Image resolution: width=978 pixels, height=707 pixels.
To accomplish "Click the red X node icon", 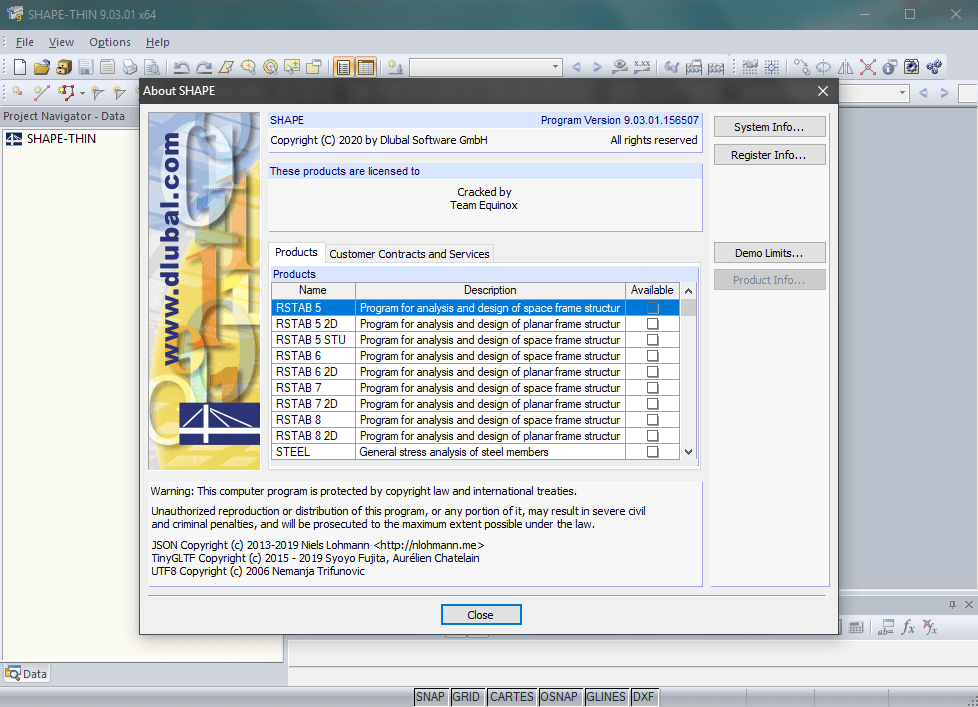I will tap(868, 67).
